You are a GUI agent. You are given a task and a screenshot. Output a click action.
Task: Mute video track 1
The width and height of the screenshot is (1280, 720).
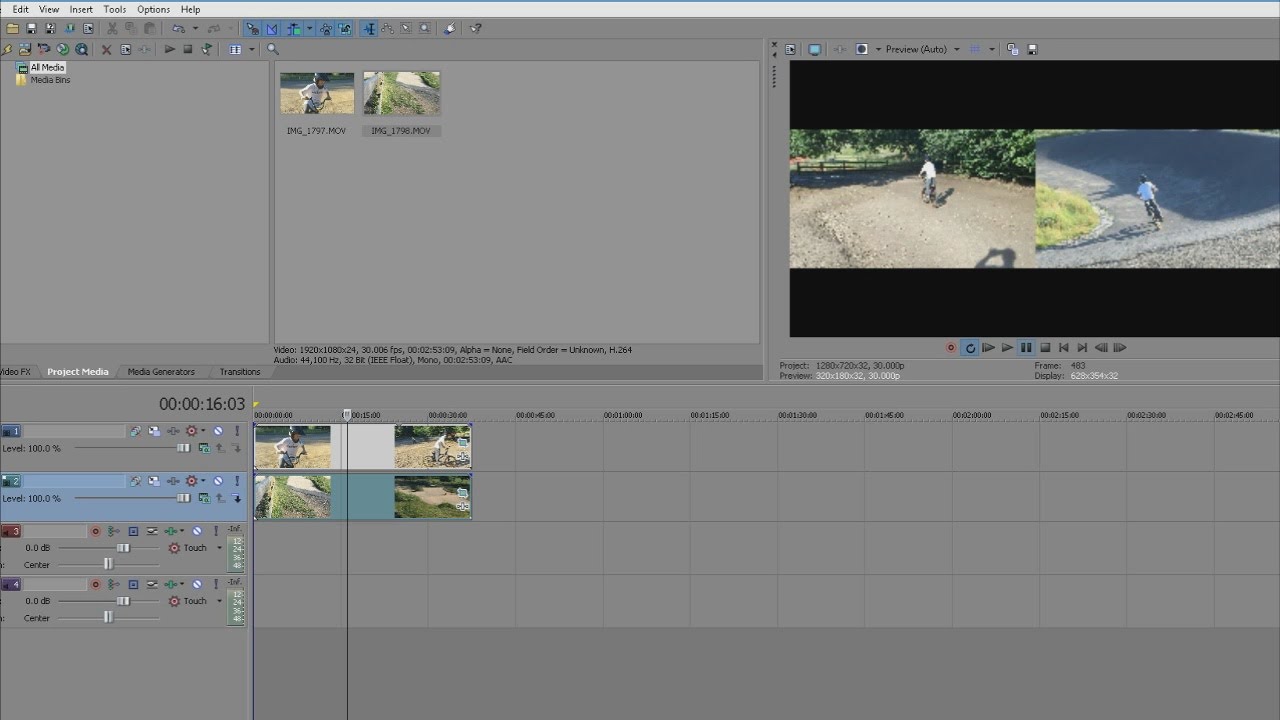(x=218, y=431)
